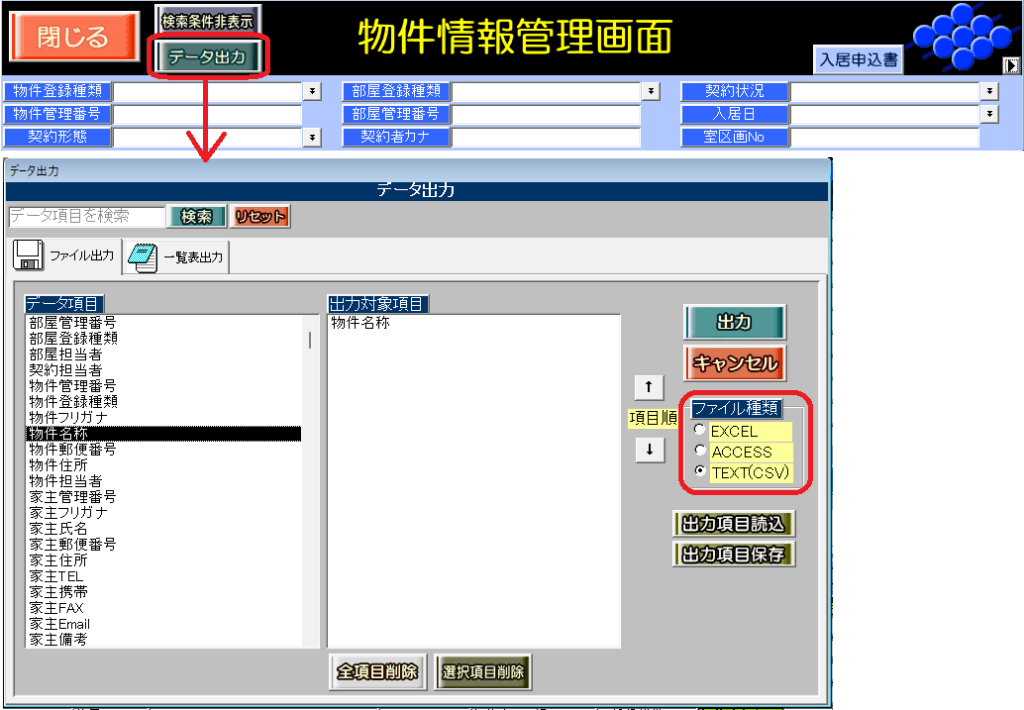The height and width of the screenshot is (710, 1024).
Task: Expand the 部屋登録種類 dropdown list
Action: coord(651,91)
